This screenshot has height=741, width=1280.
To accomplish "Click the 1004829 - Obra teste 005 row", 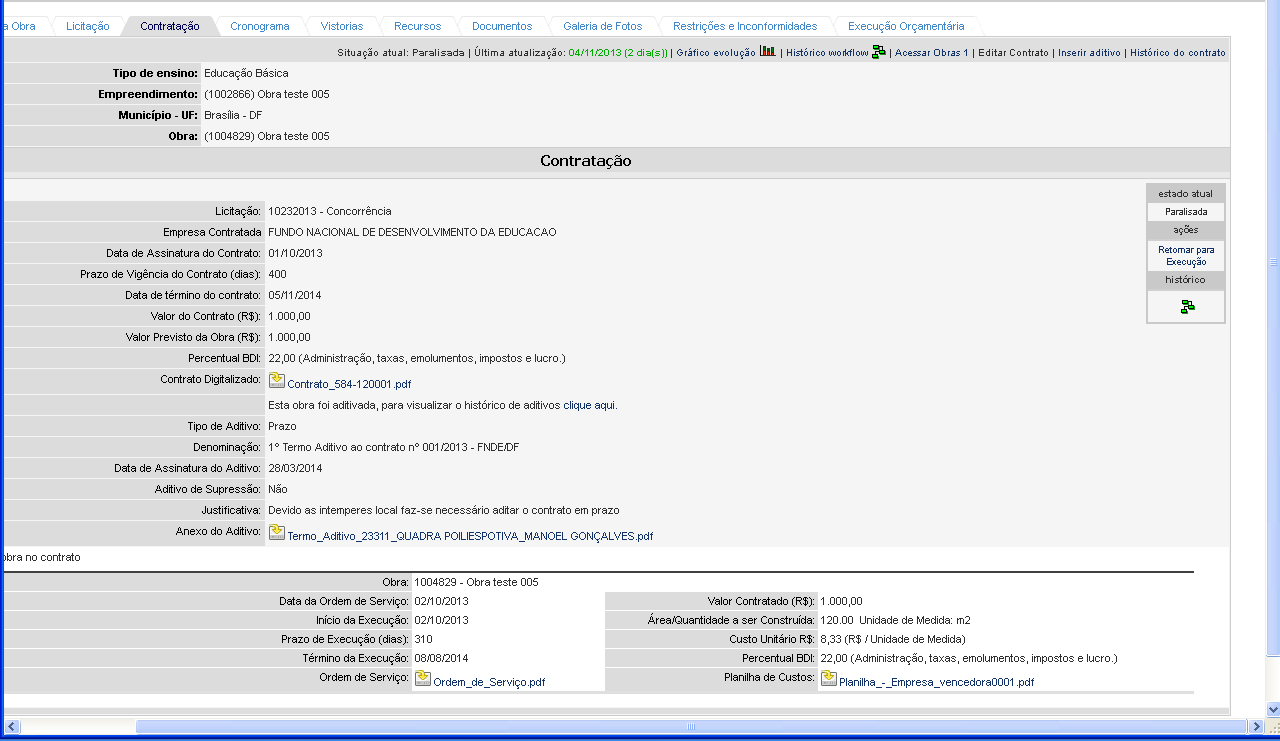I will coord(476,582).
